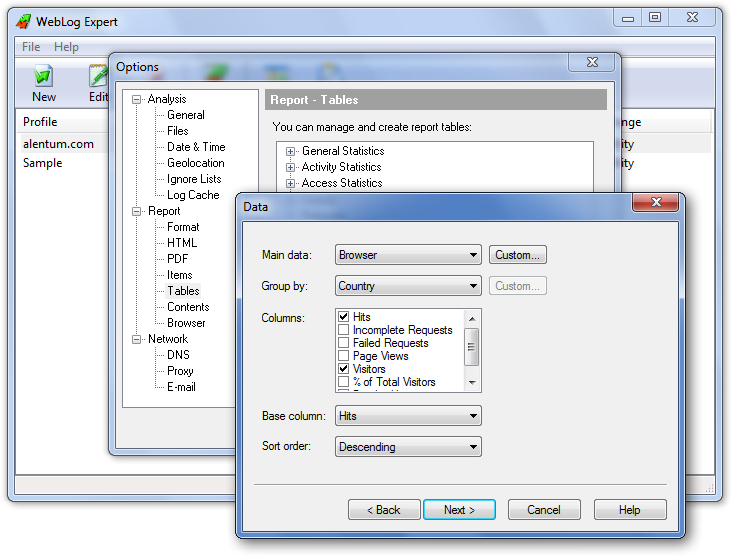Select HTML under Report
This screenshot has height=556, width=732.
[x=182, y=243]
